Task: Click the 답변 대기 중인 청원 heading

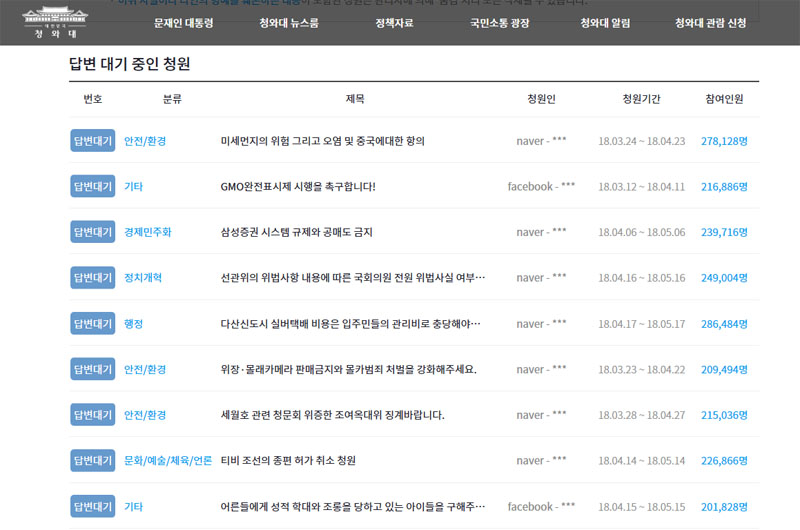Action: pos(130,64)
